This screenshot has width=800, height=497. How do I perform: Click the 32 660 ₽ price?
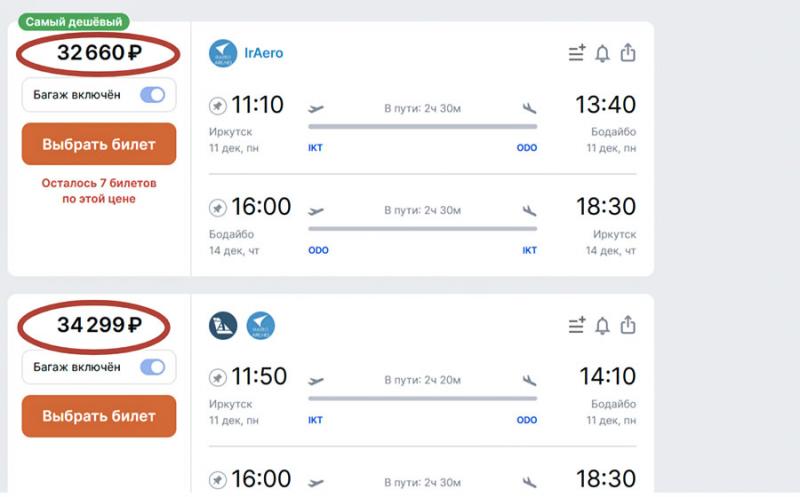tap(99, 54)
